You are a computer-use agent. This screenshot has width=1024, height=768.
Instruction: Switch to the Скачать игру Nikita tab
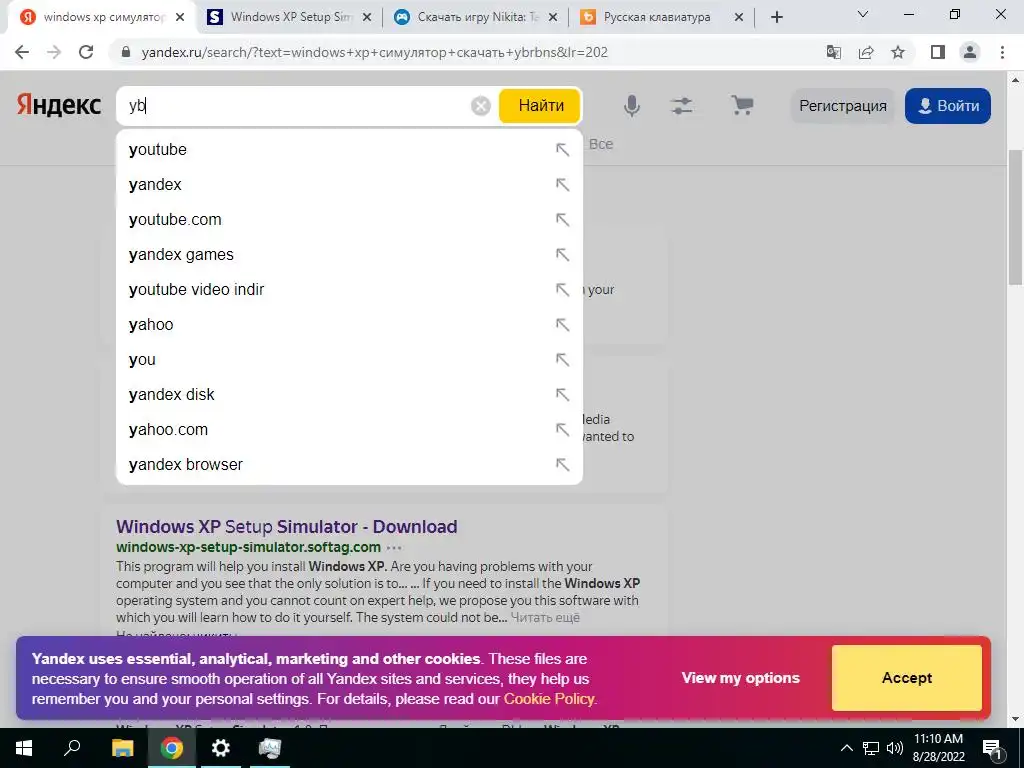tap(477, 18)
